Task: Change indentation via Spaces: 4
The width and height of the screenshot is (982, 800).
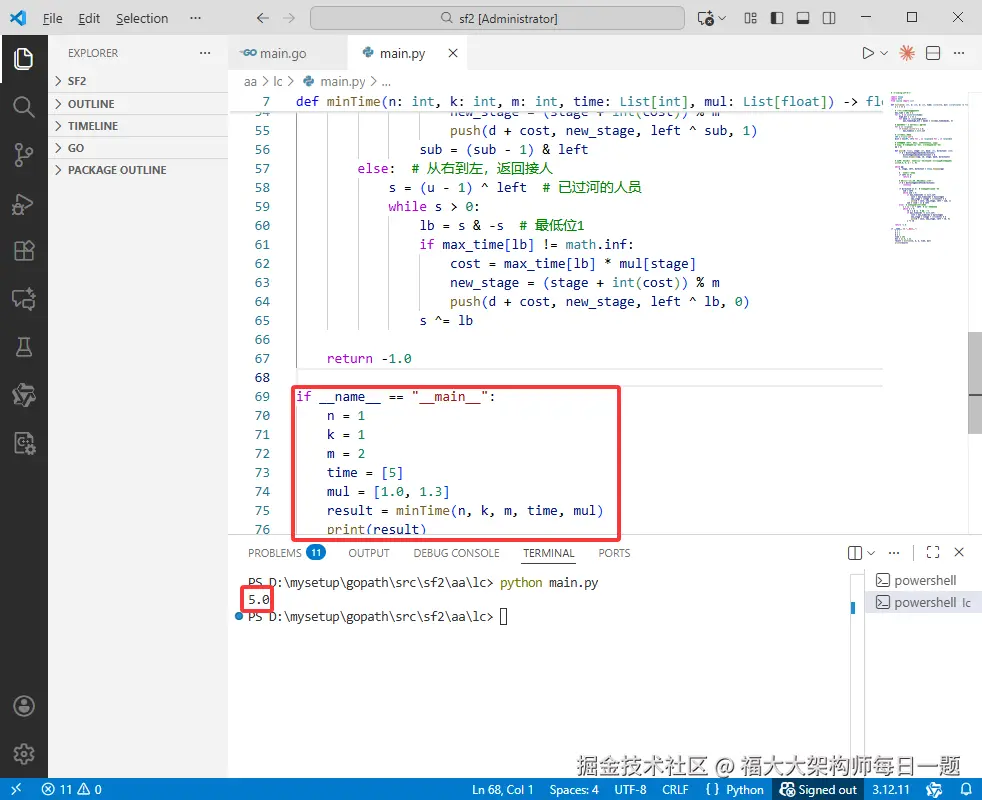Action: [574, 789]
